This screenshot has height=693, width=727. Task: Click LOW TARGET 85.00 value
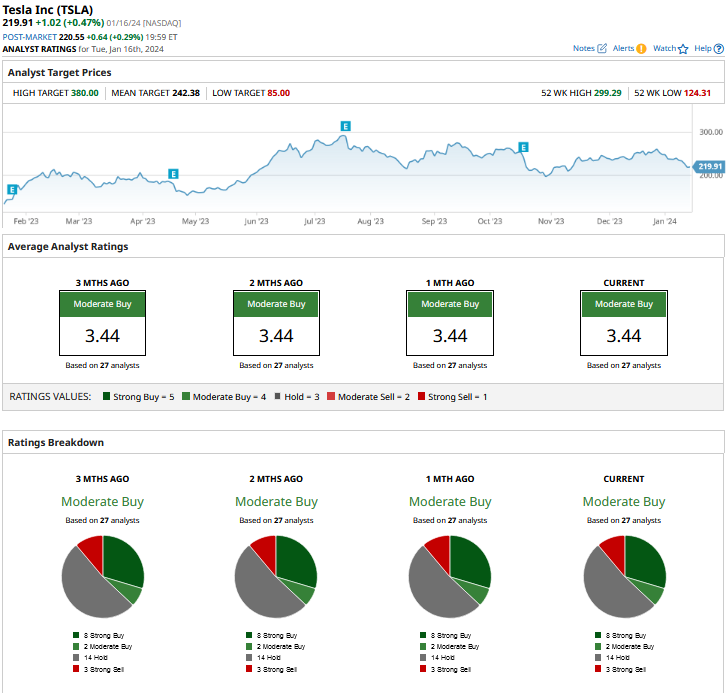[279, 93]
